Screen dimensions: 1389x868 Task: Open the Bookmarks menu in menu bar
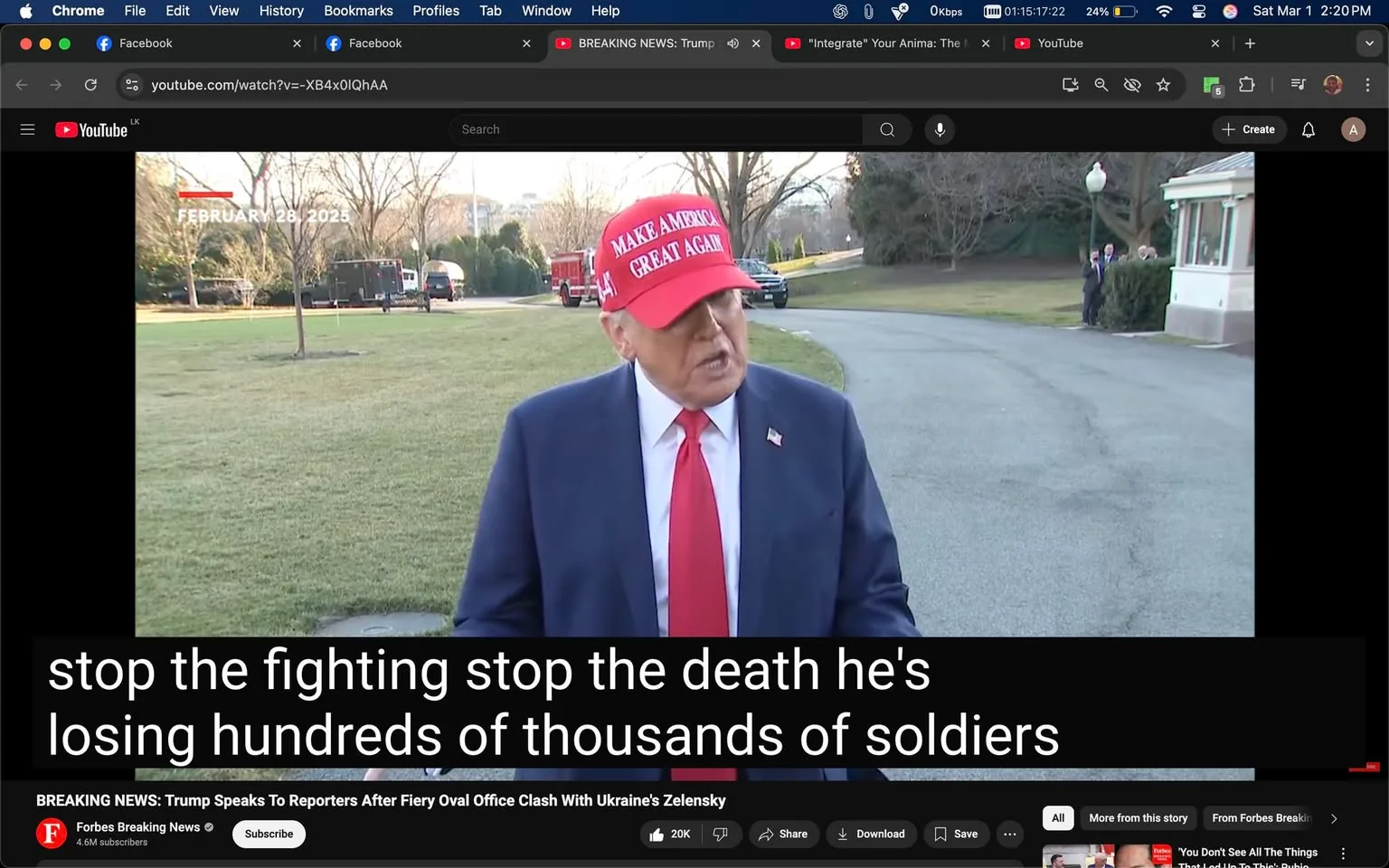tap(357, 11)
